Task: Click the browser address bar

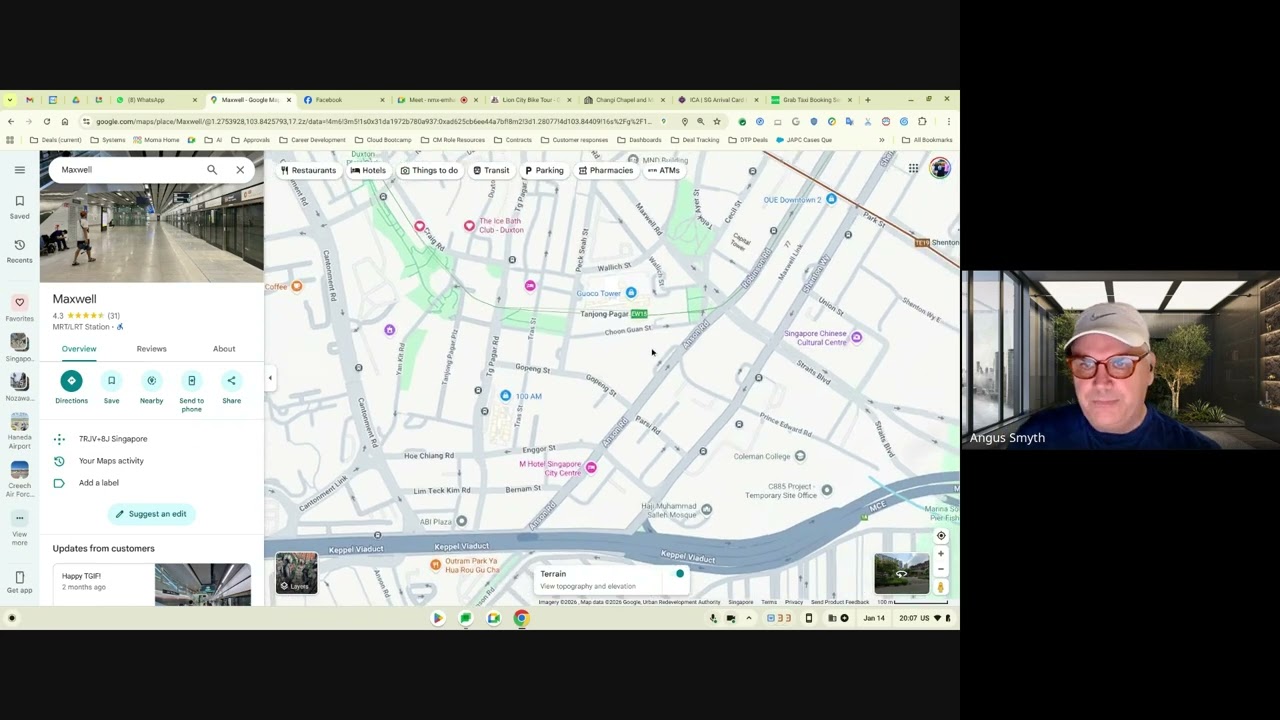Action: pyautogui.click(x=375, y=122)
